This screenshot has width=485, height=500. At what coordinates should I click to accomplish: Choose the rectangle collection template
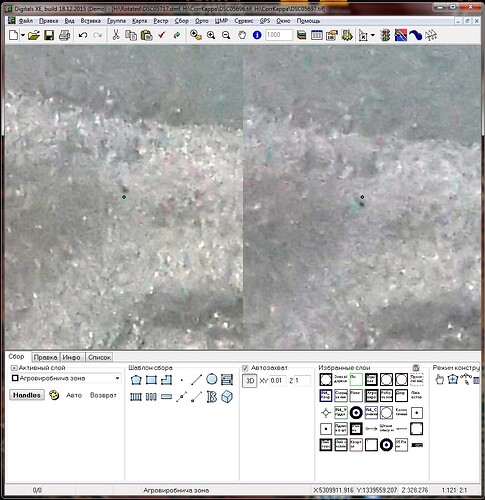tap(151, 380)
